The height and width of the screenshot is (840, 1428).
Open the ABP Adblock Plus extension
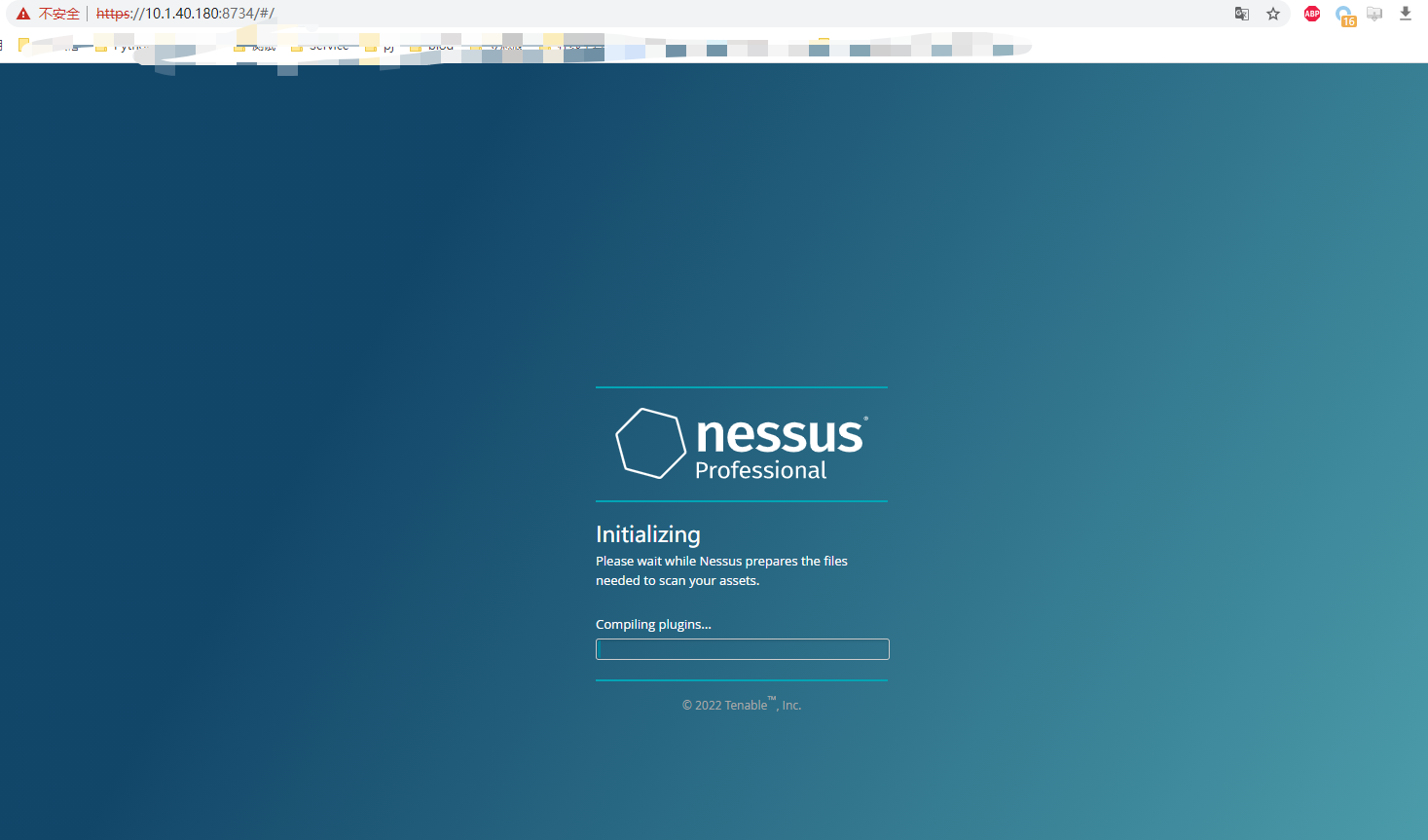click(x=1312, y=14)
